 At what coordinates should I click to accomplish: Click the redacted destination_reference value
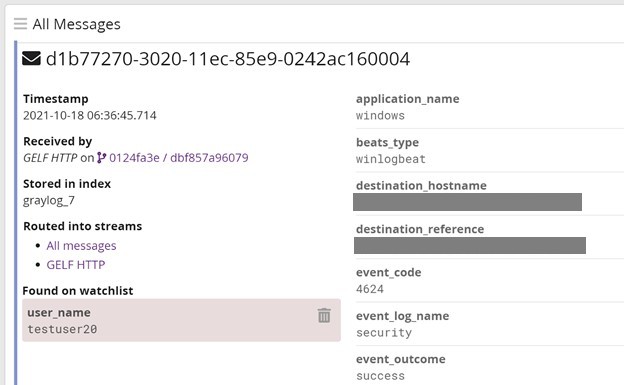pyautogui.click(x=470, y=245)
